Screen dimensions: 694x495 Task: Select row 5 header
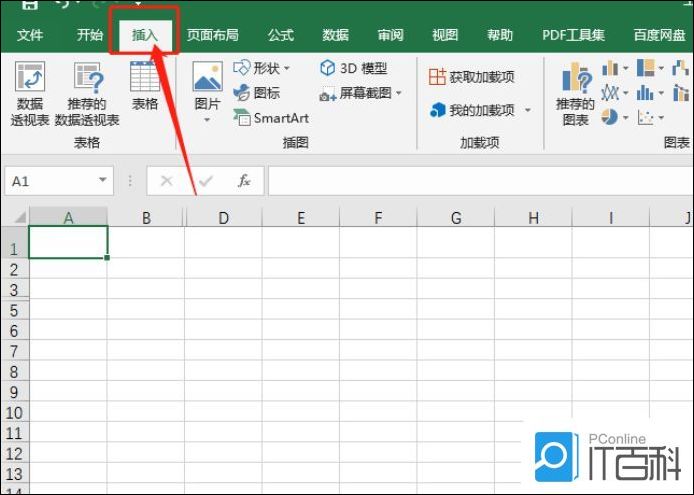point(14,310)
